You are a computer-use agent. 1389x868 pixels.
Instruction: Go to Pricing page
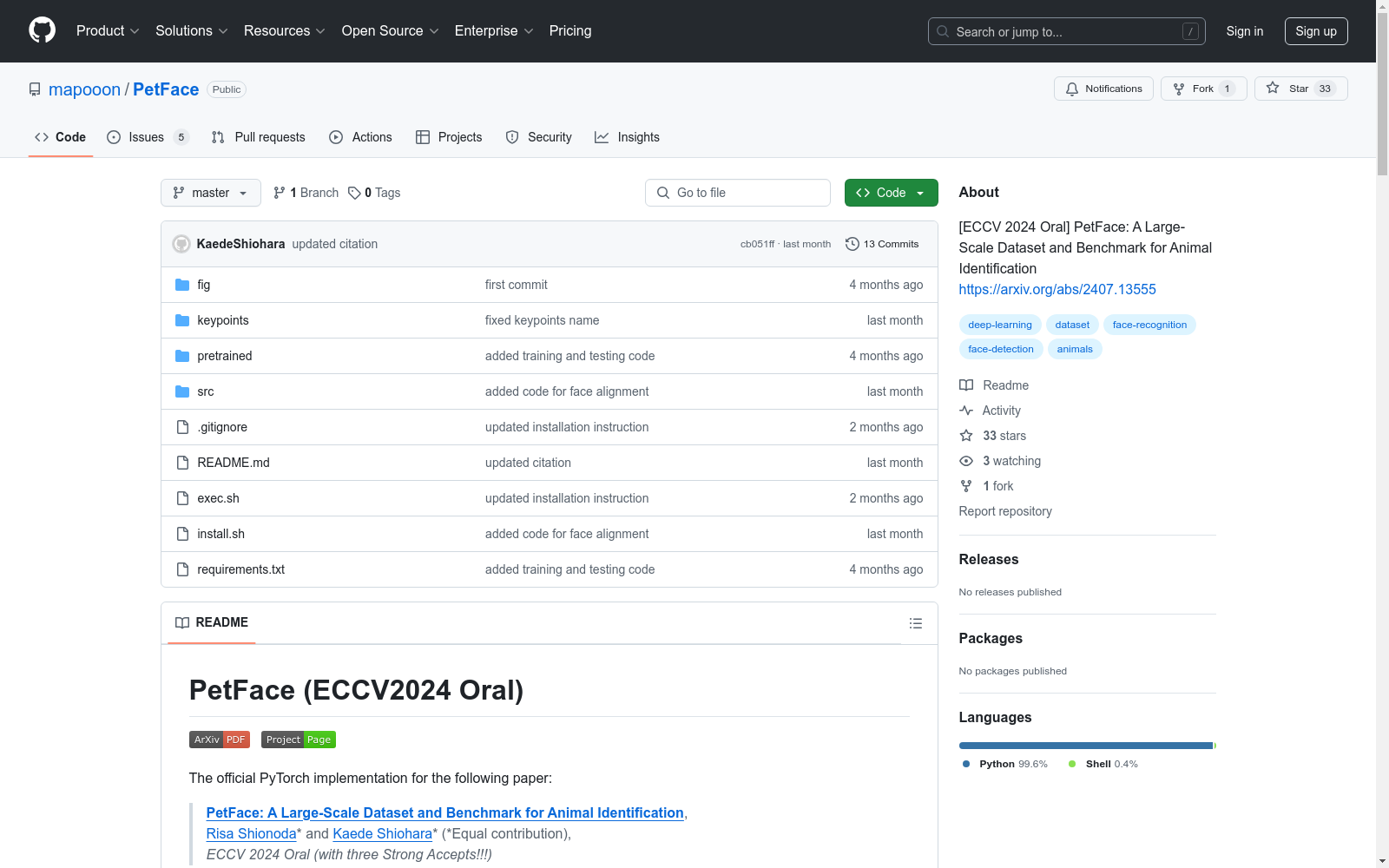coord(570,31)
